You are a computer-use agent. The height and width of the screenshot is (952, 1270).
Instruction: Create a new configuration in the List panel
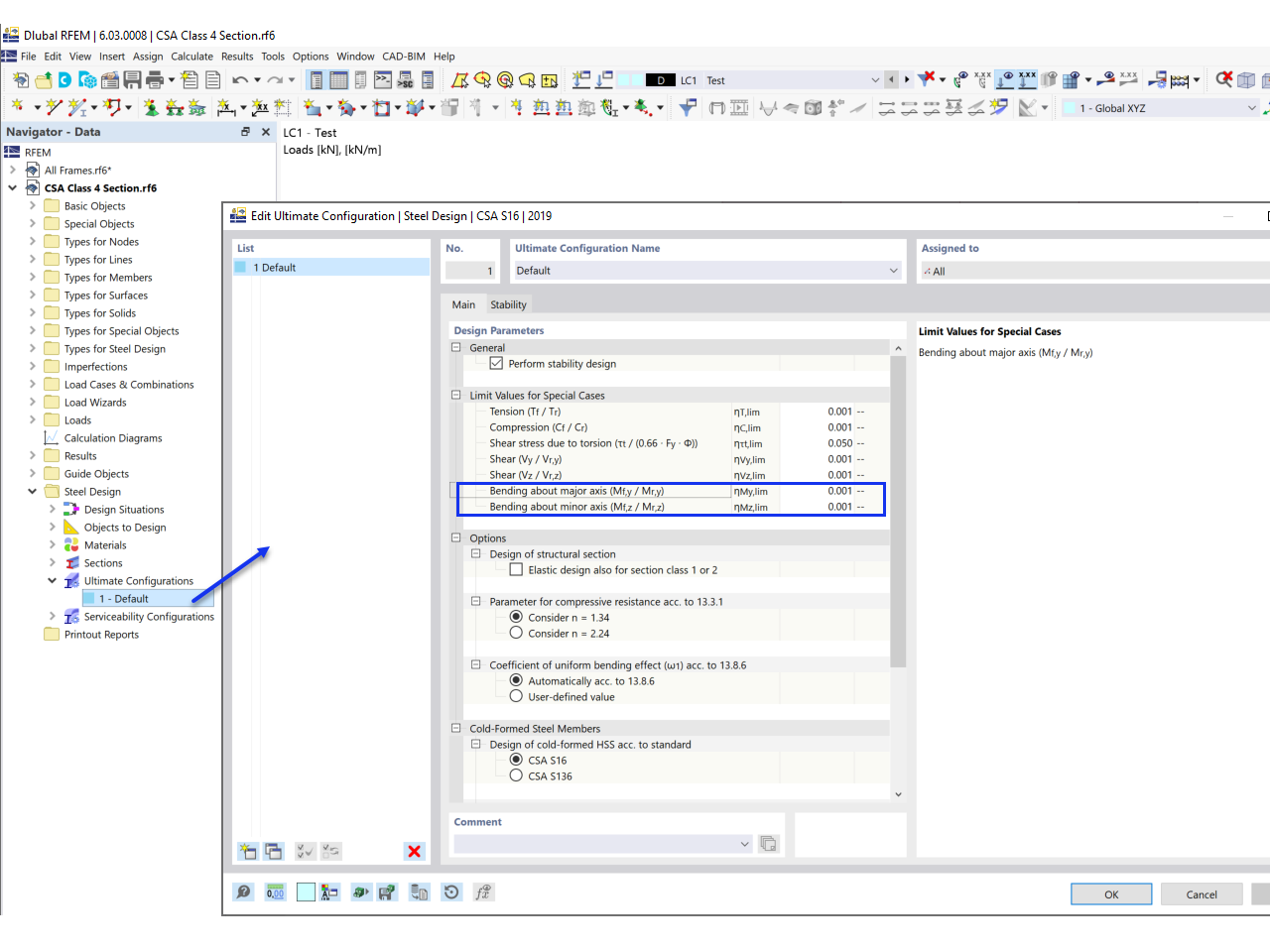pyautogui.click(x=247, y=851)
